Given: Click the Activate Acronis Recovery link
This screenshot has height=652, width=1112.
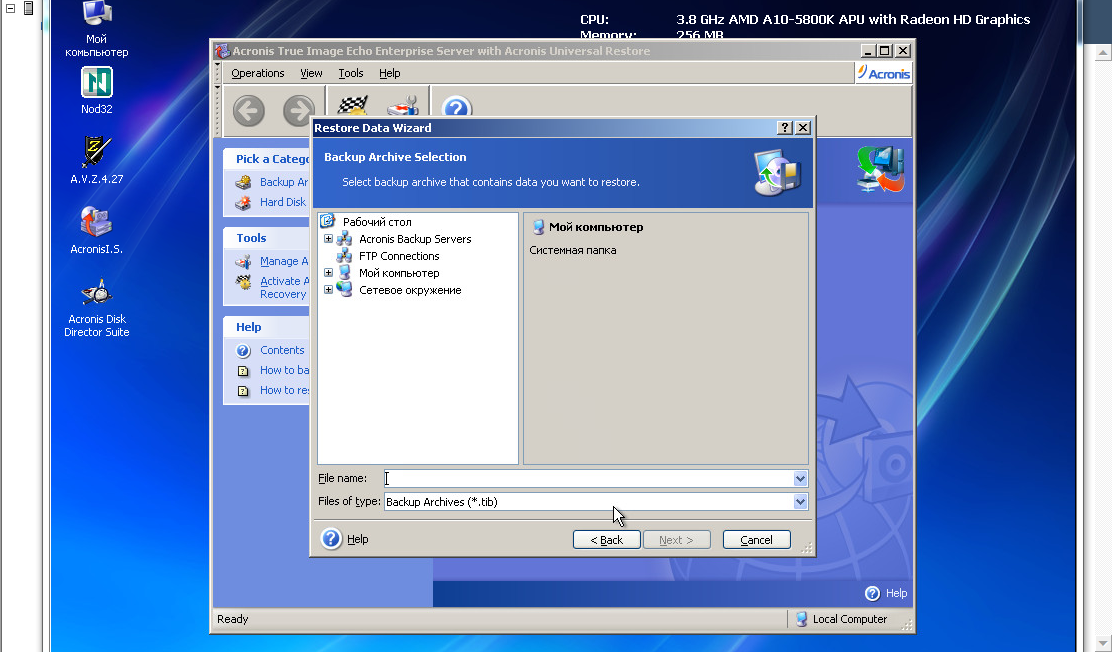Looking at the screenshot, I should (284, 288).
